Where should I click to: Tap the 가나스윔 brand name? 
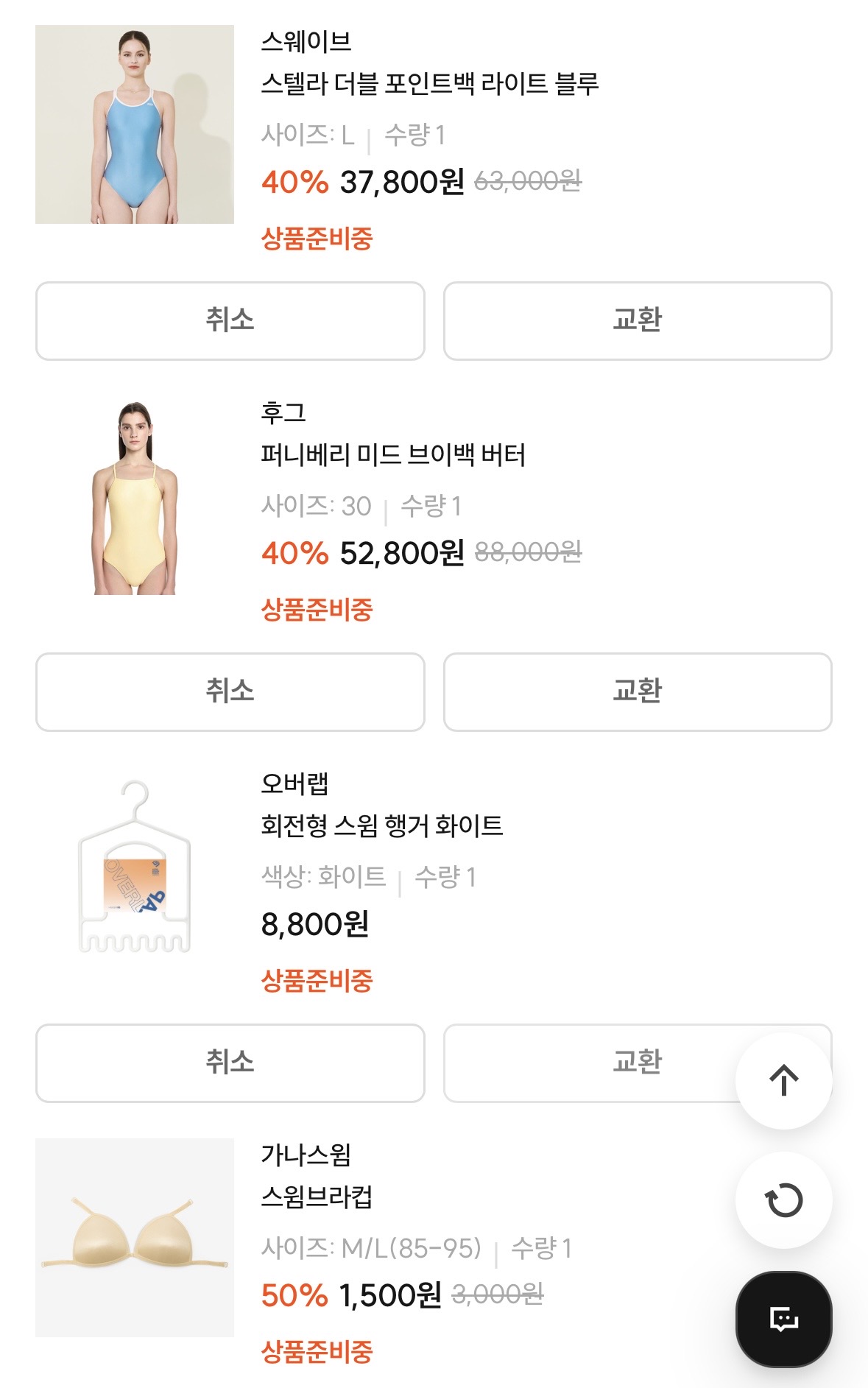tap(306, 1155)
